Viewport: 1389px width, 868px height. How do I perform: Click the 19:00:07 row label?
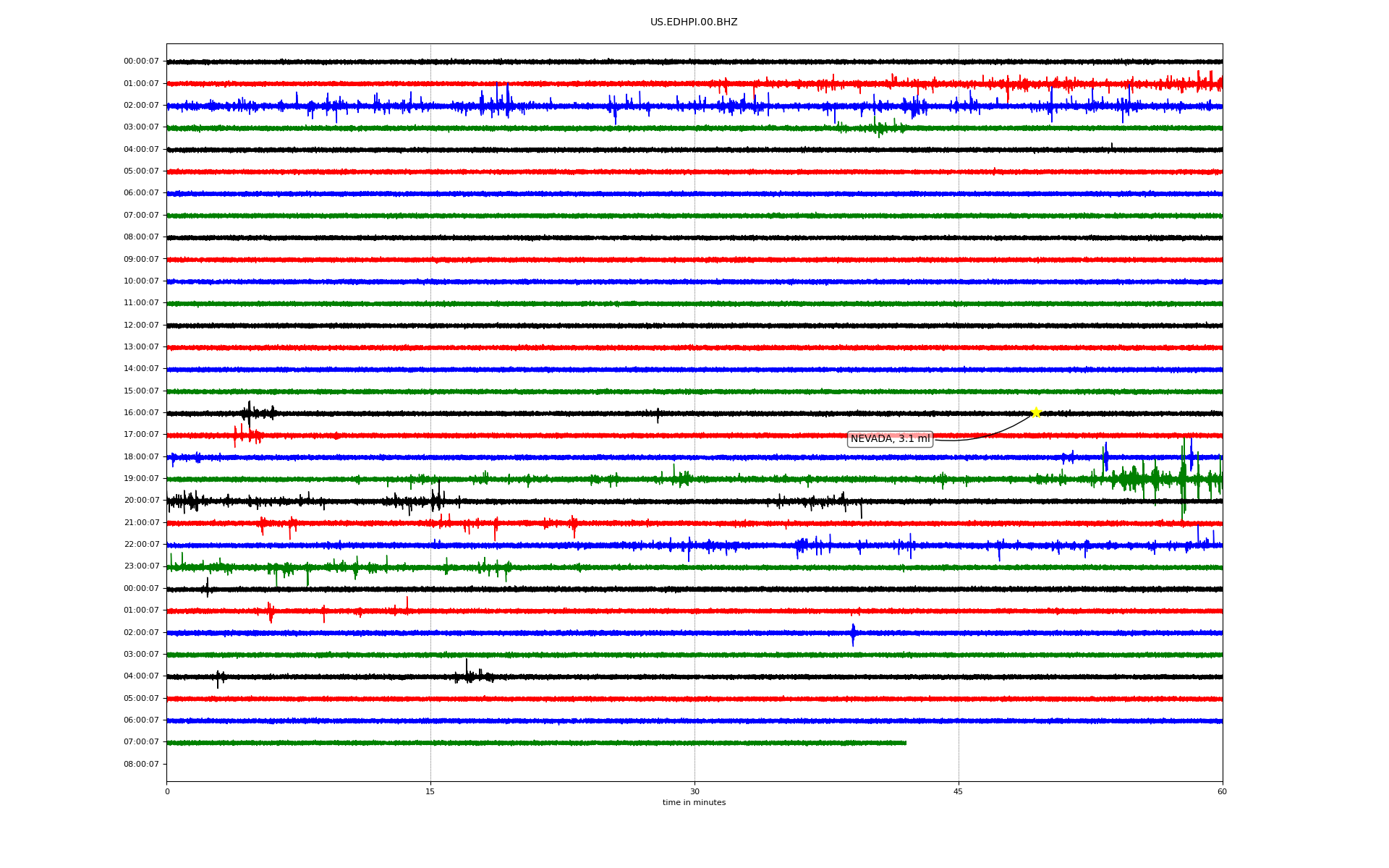click(141, 479)
